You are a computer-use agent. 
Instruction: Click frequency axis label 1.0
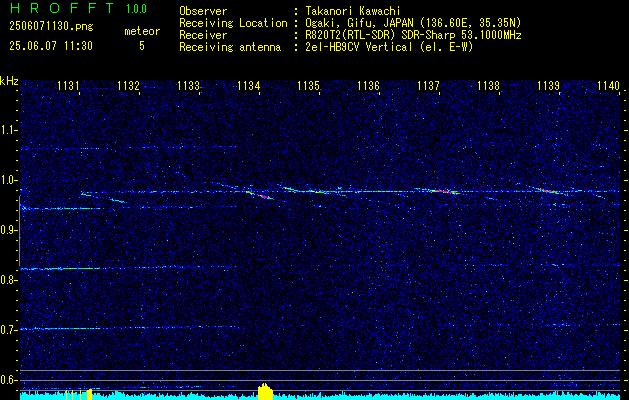[x=8, y=180]
